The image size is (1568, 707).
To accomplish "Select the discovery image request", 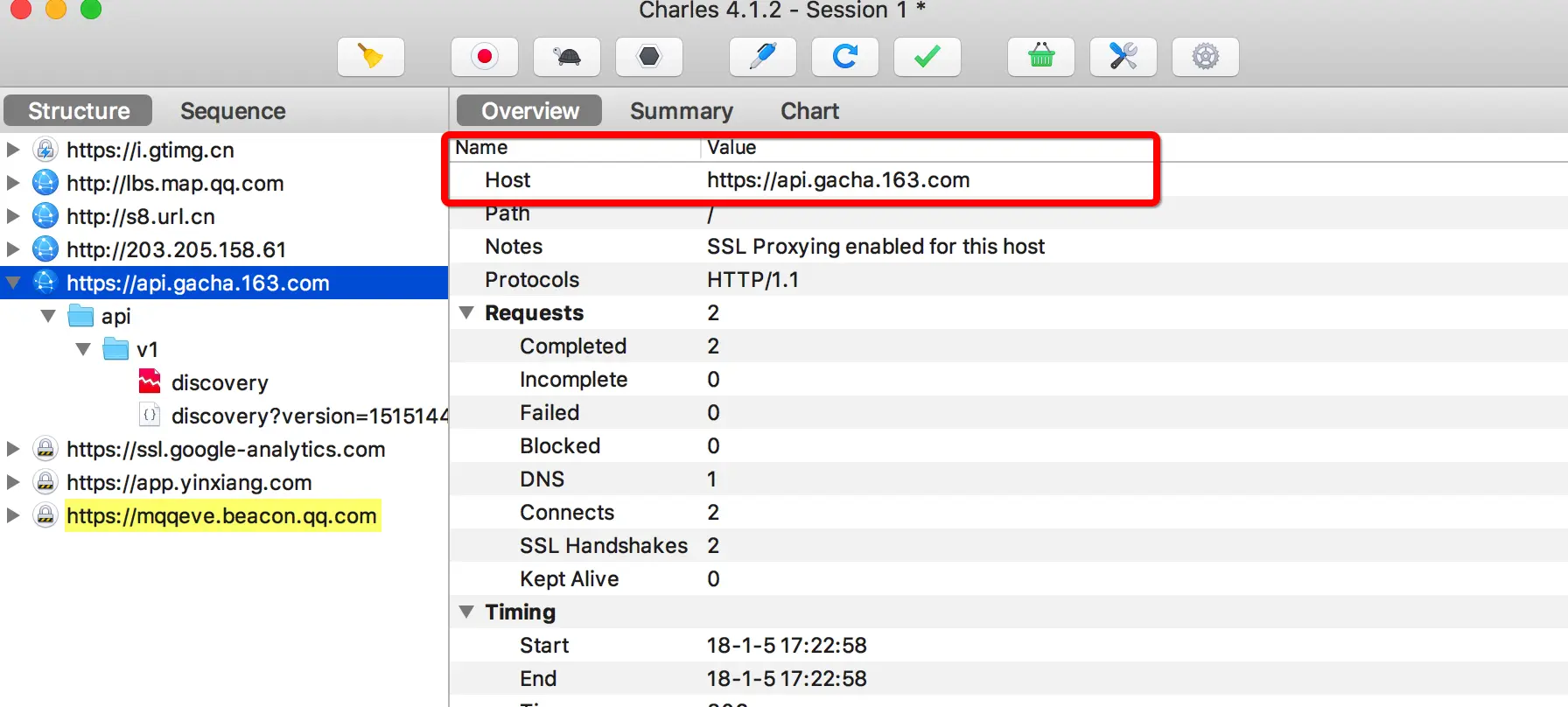I will point(220,382).
